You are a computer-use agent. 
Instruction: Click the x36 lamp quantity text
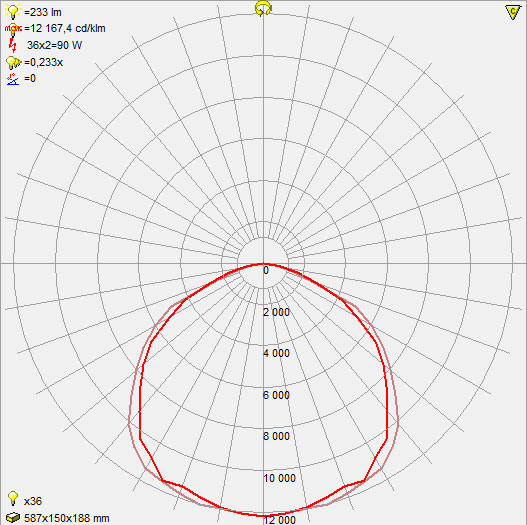pyautogui.click(x=33, y=501)
